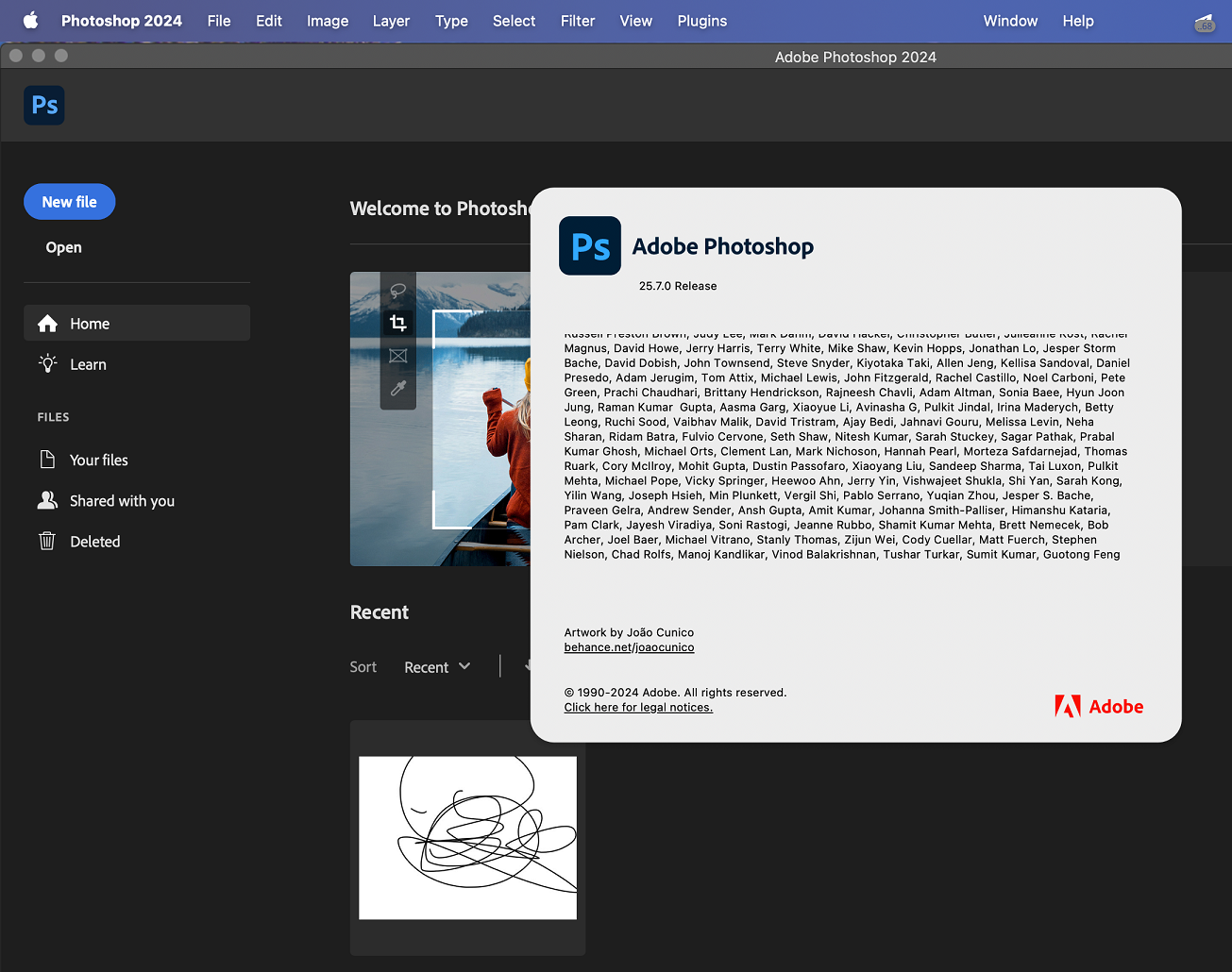1232x972 pixels.
Task: Click the Adobe Photoshop title in About dialog
Action: pos(723,246)
